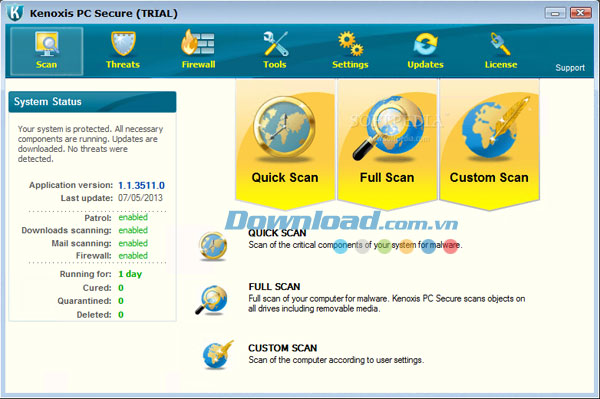Click 'Scan of the computer according to user settings'

[x=336, y=360]
